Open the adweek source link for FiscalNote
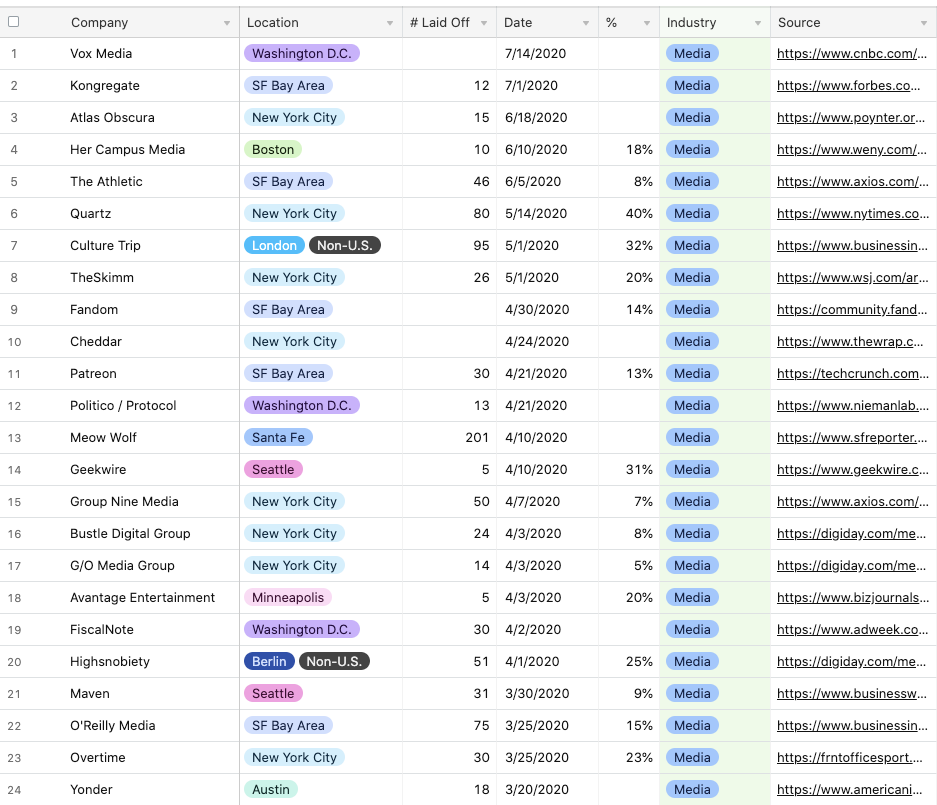This screenshot has width=937, height=805. pyautogui.click(x=852, y=630)
